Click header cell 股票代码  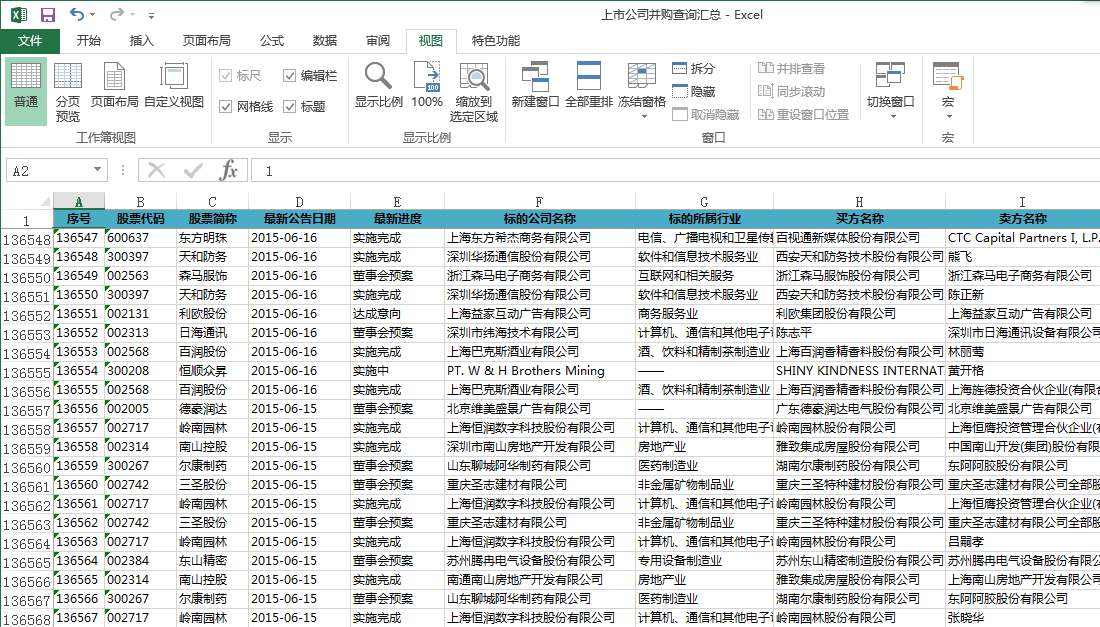pos(140,219)
